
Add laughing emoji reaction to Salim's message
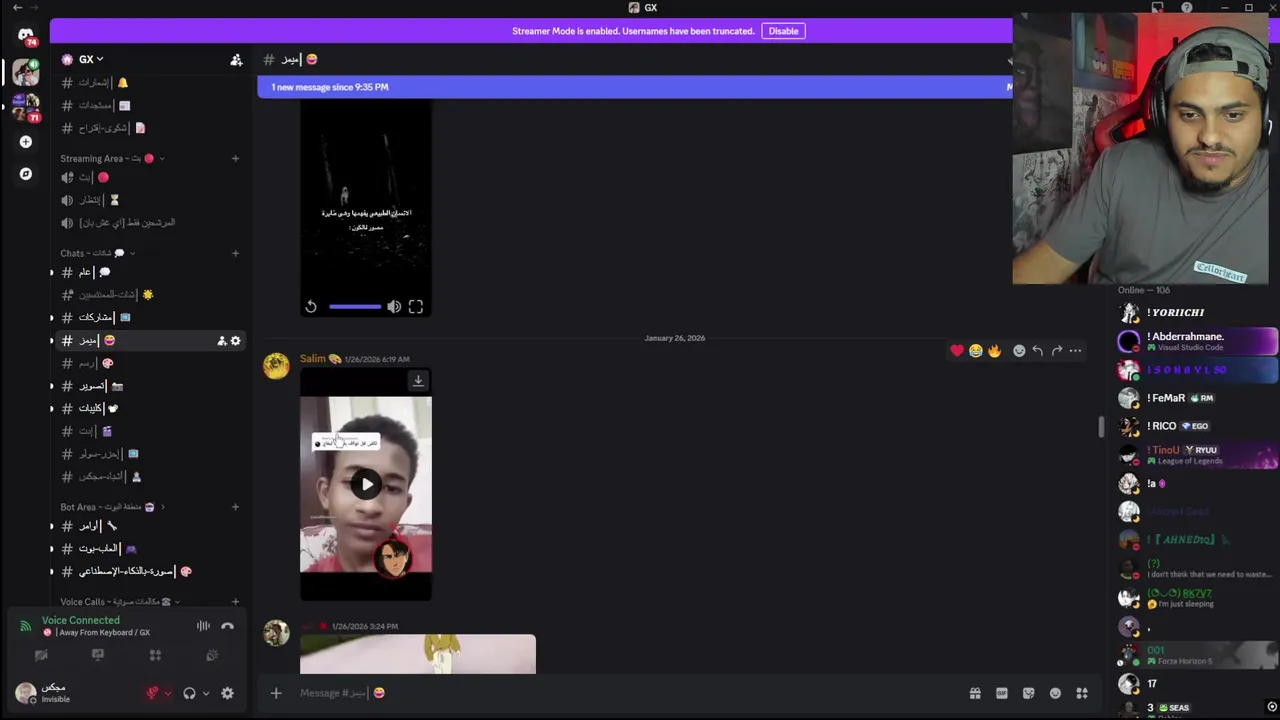click(975, 350)
